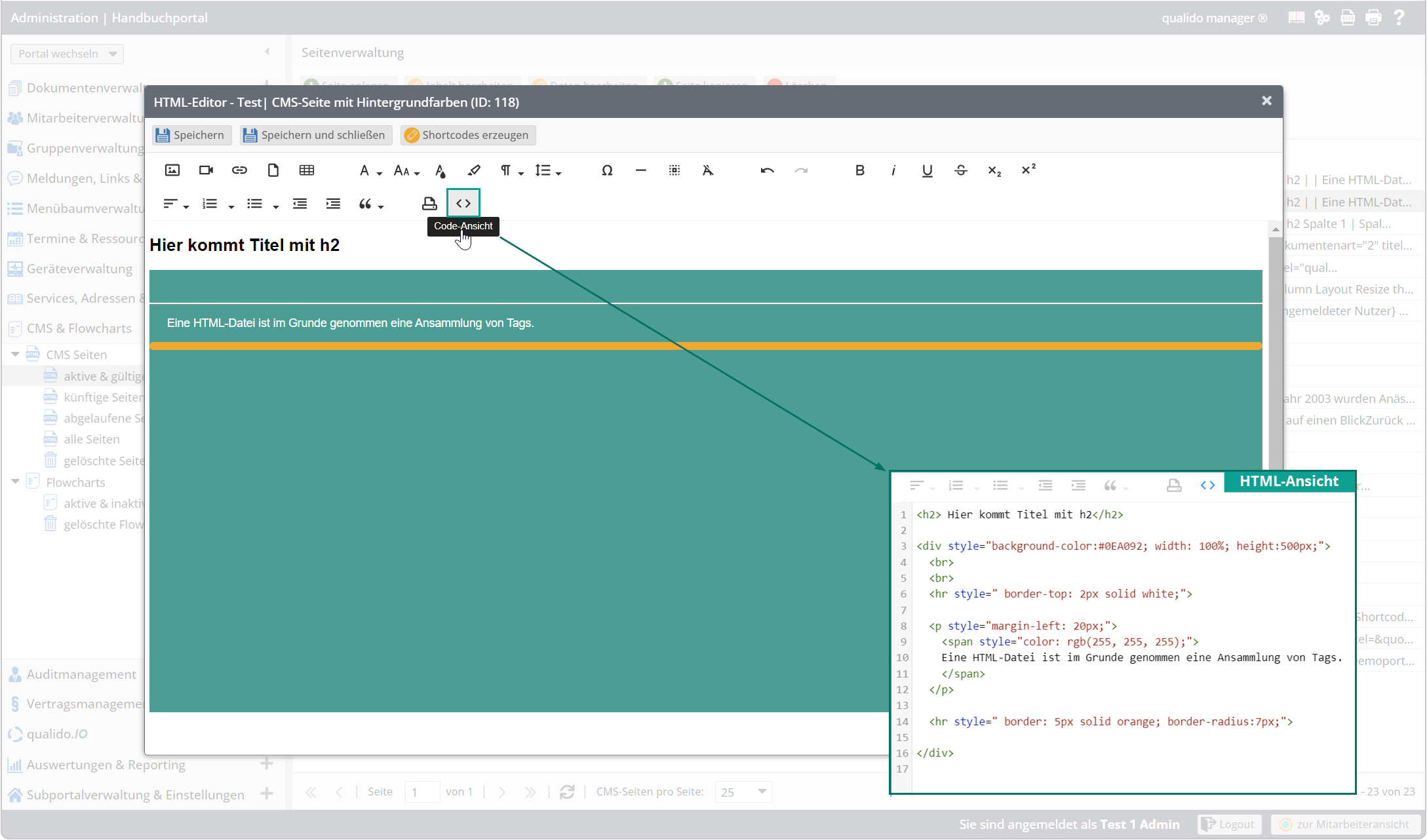Decrease indent of the paragraph
Image resolution: width=1427 pixels, height=840 pixels.
(300, 204)
